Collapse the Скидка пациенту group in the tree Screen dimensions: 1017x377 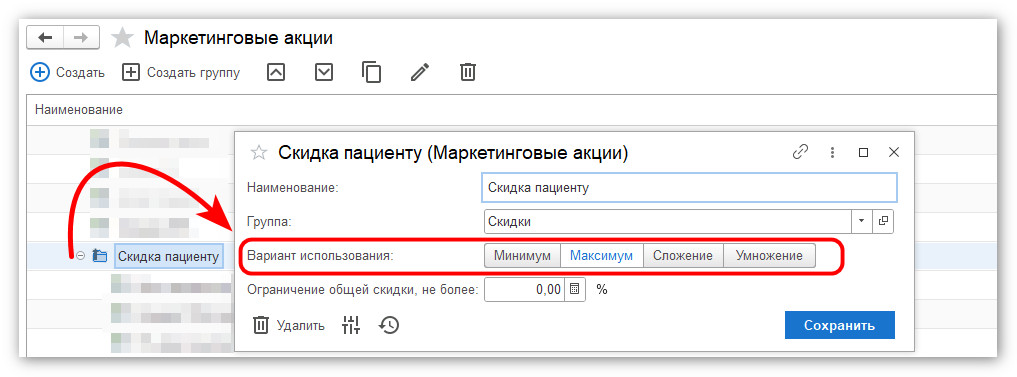tap(80, 256)
